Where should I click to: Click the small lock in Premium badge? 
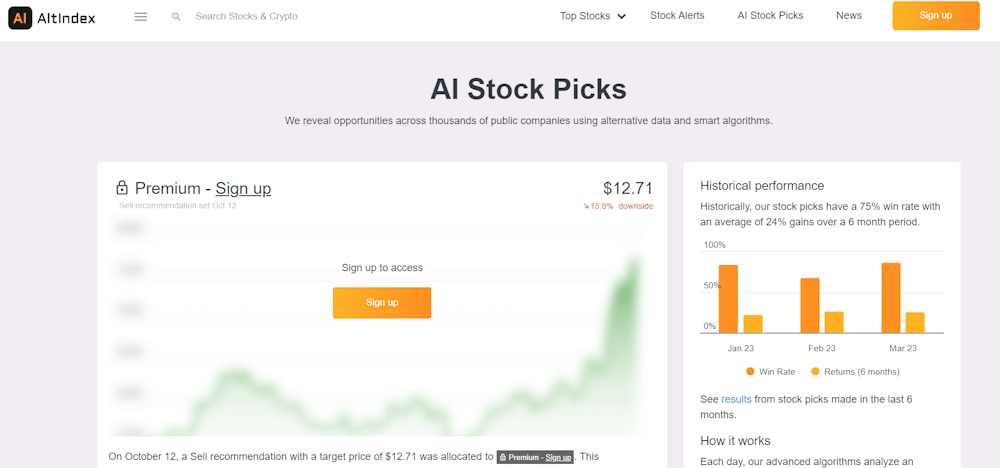[503, 457]
